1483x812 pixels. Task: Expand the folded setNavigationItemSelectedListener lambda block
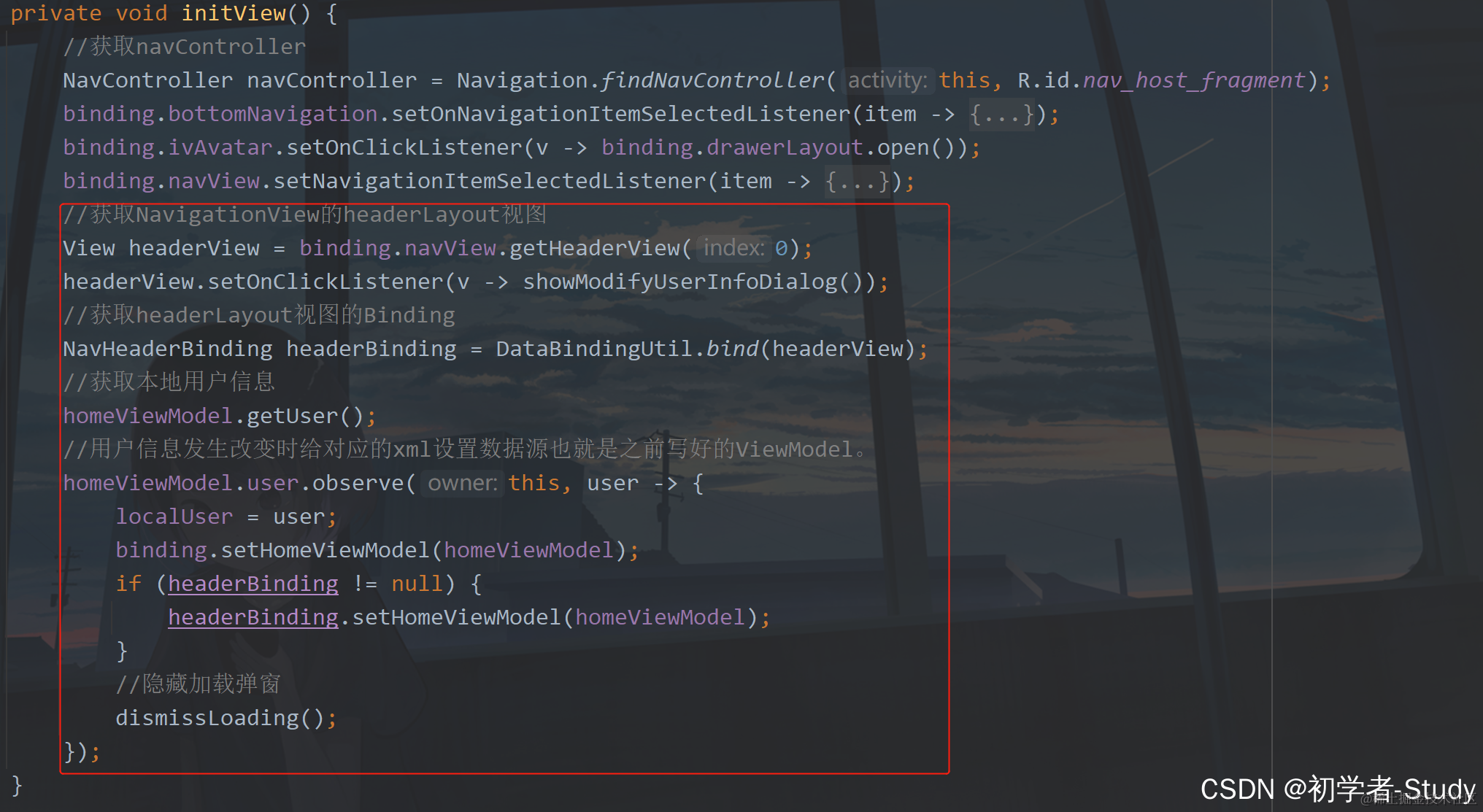click(858, 182)
